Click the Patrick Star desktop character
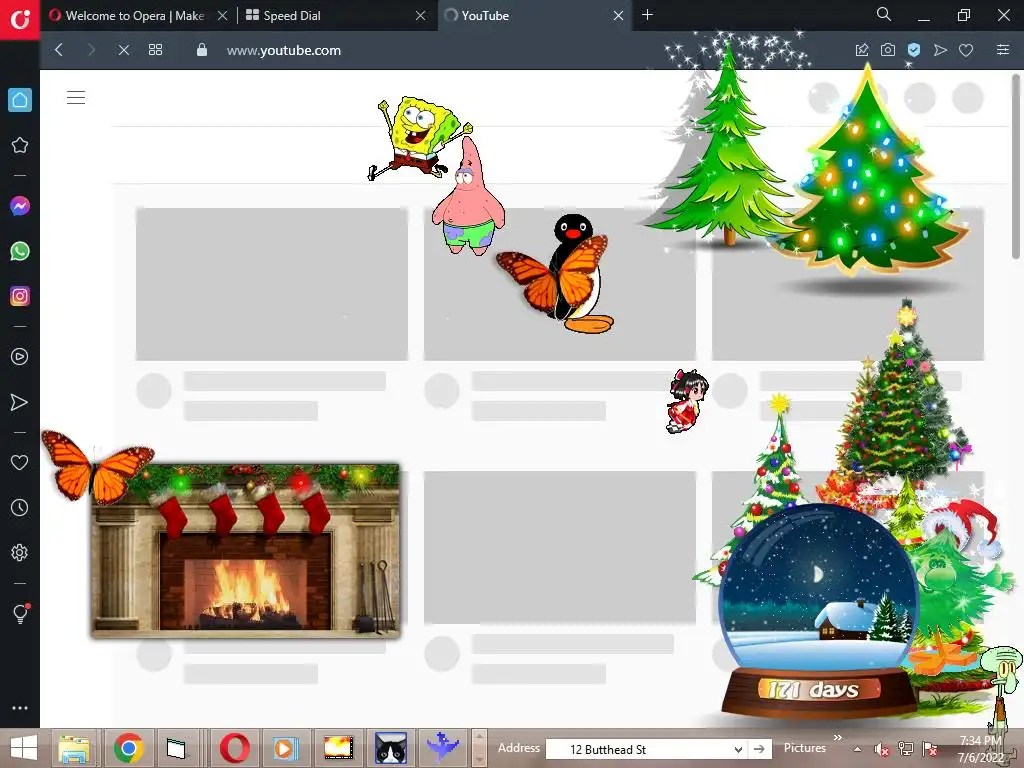This screenshot has width=1024, height=768. pyautogui.click(x=468, y=196)
